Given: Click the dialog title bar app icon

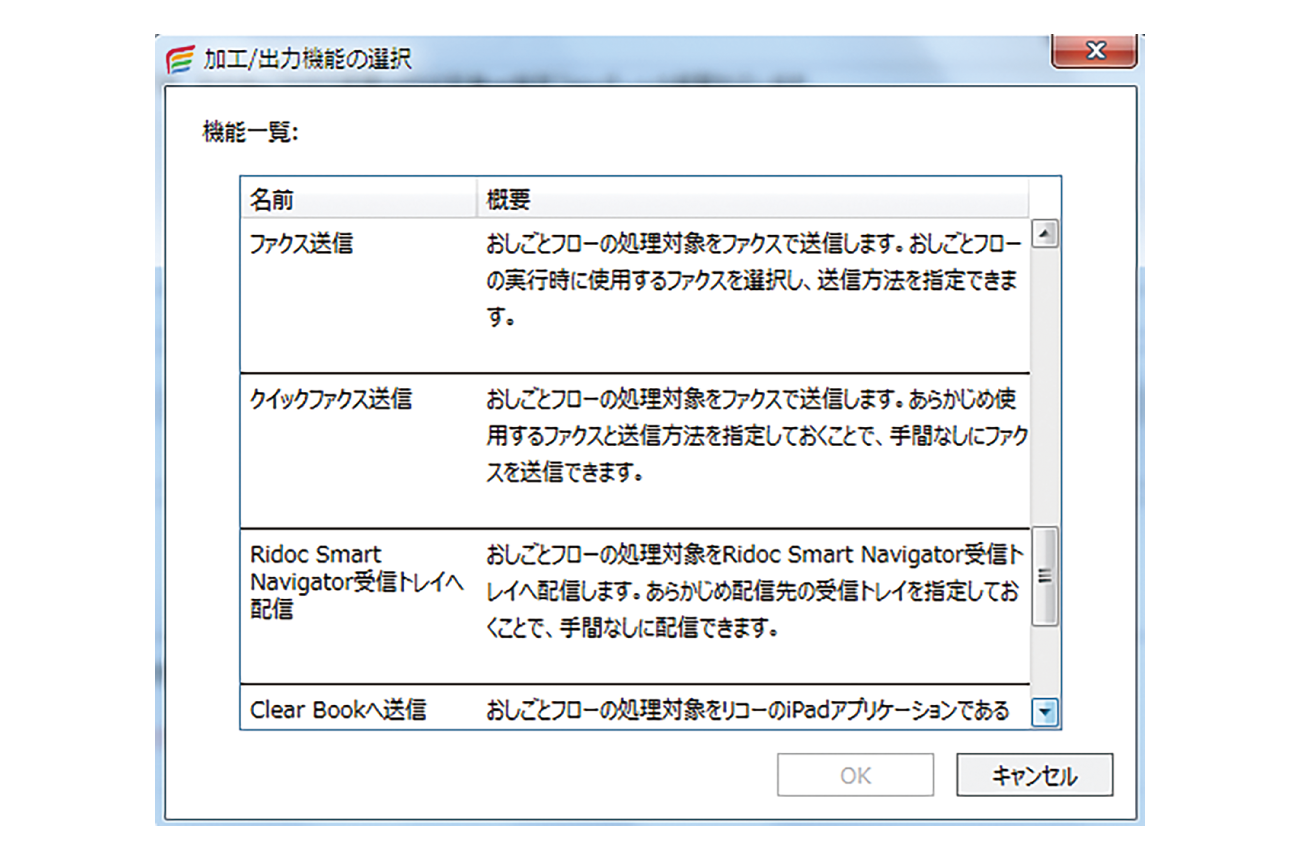Looking at the screenshot, I should pos(180,59).
